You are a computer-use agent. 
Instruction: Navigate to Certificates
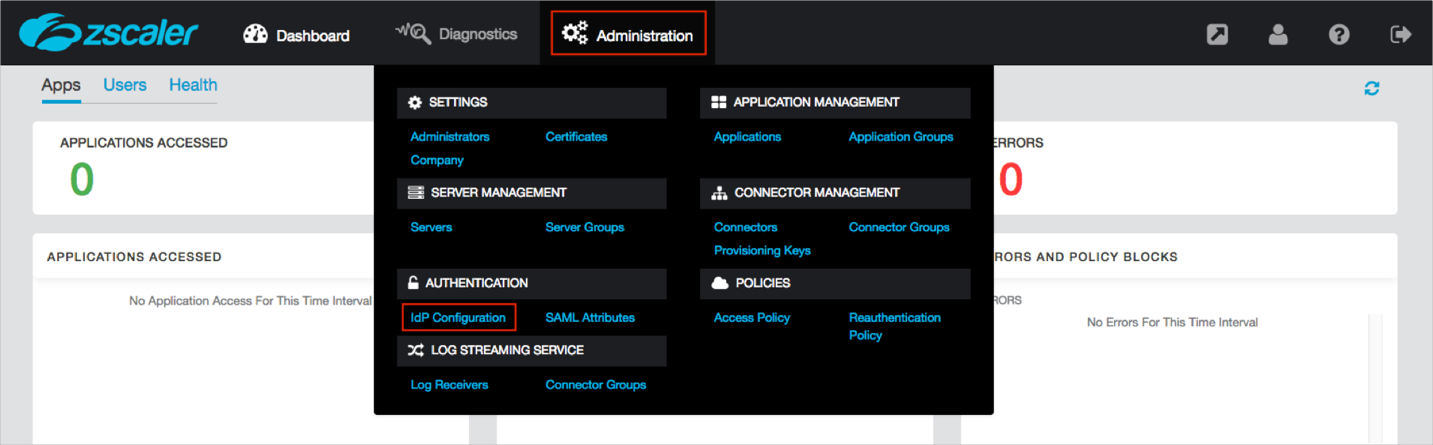click(576, 136)
